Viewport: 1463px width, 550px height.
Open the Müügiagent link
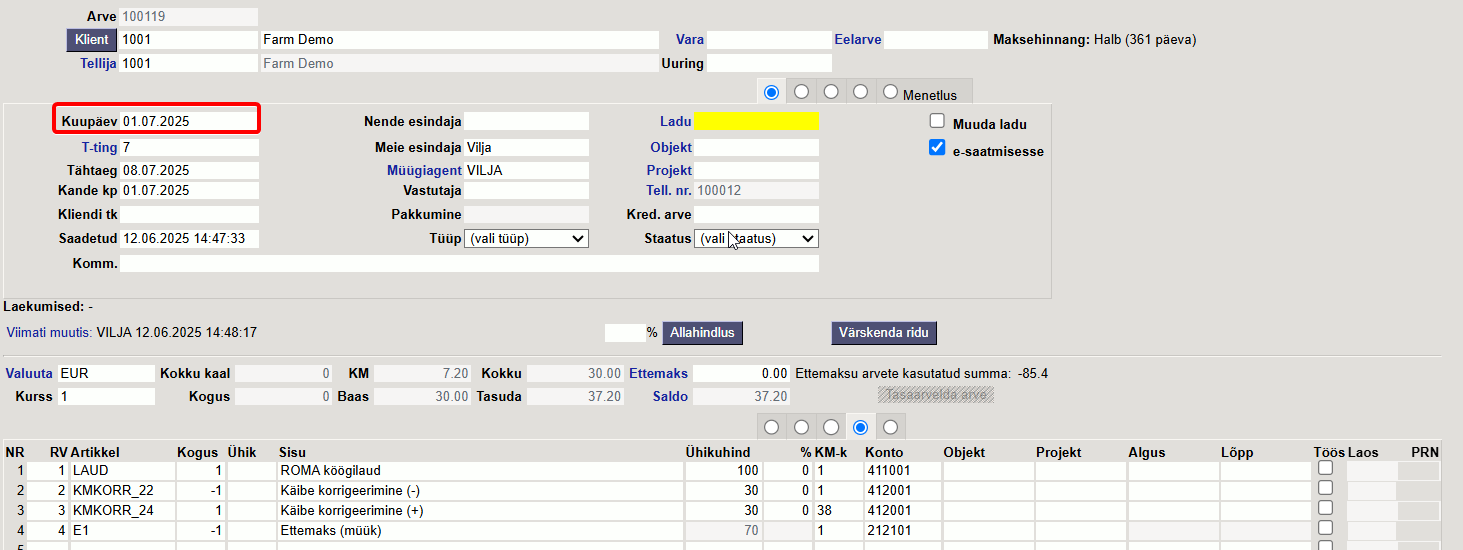point(424,170)
